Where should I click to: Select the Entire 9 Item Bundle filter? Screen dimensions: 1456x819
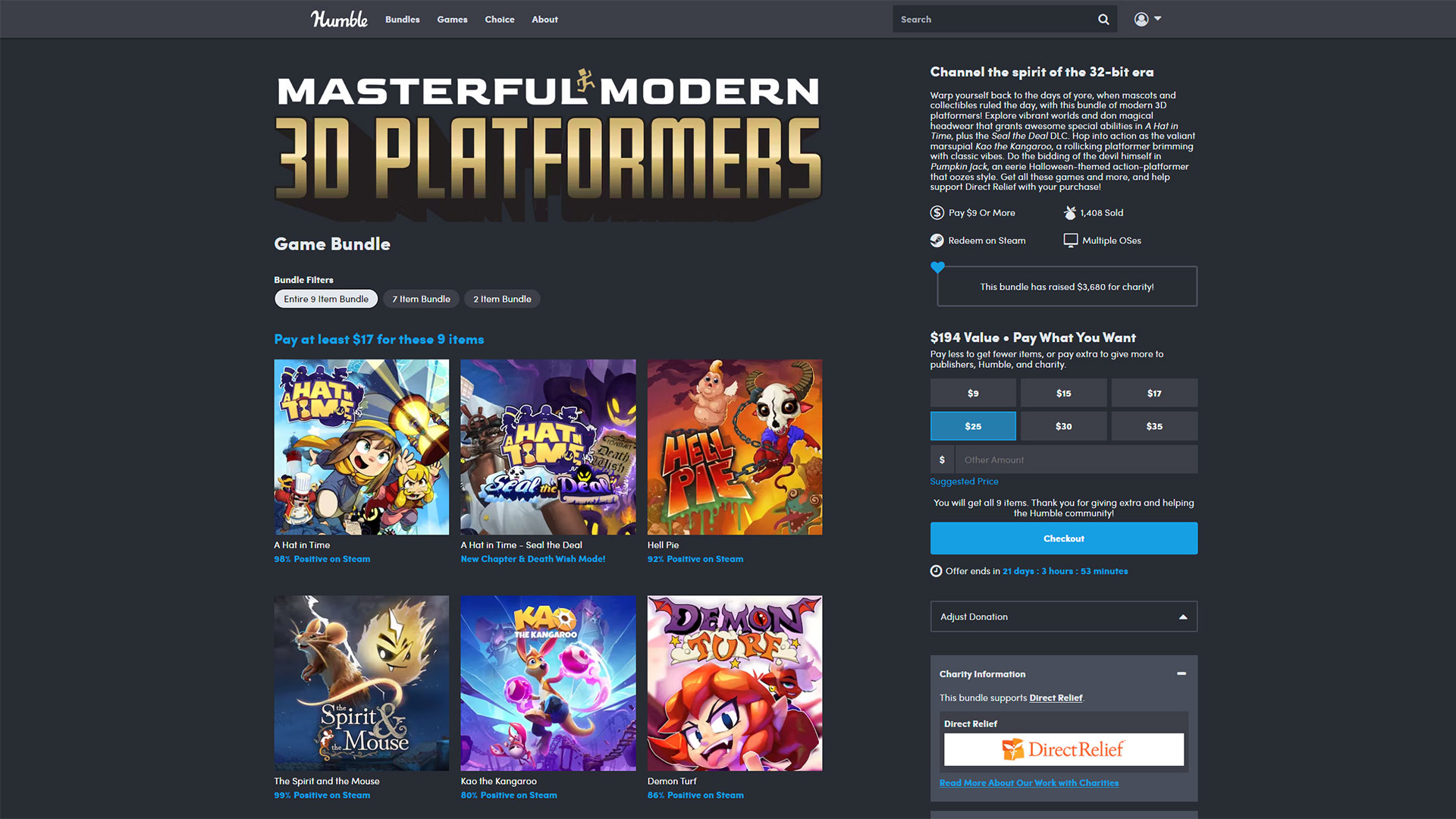[x=325, y=298]
